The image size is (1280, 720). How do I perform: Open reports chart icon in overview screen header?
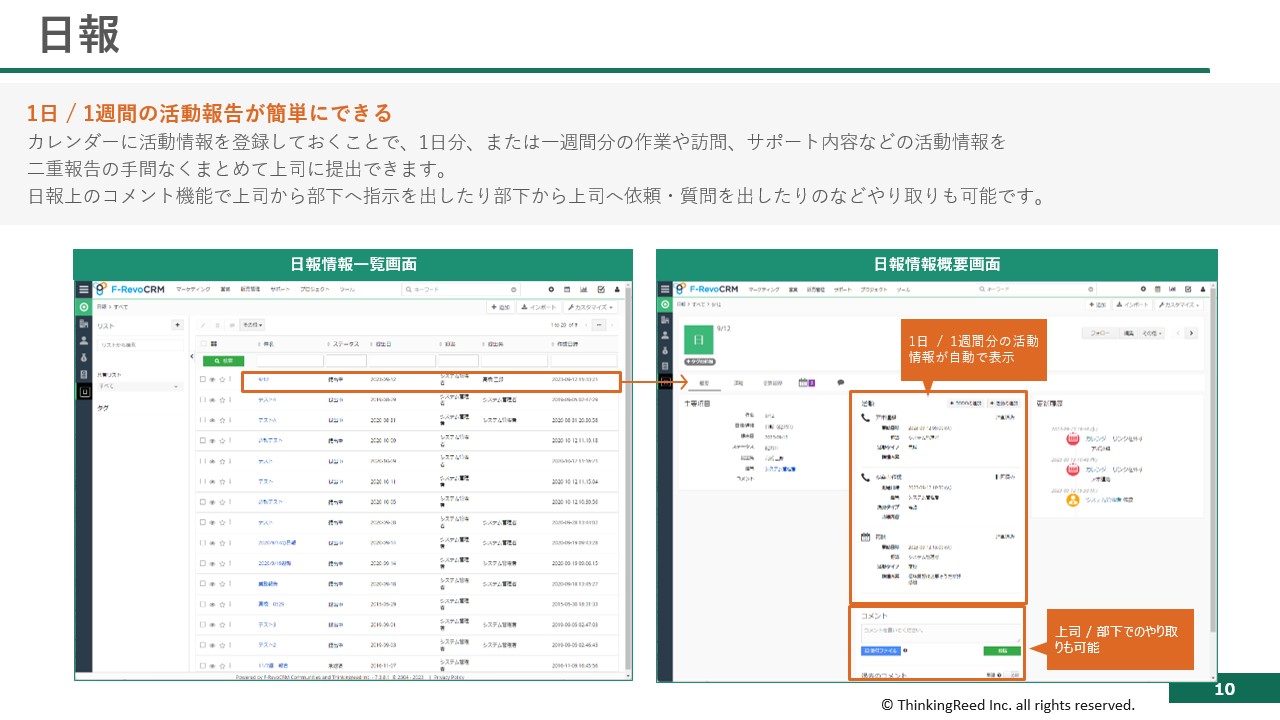[1173, 289]
